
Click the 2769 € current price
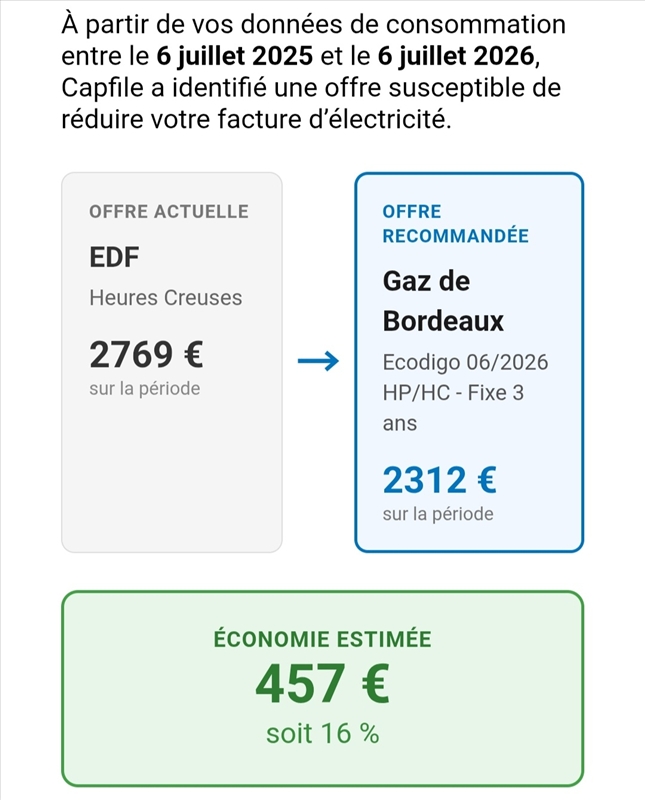pos(146,355)
